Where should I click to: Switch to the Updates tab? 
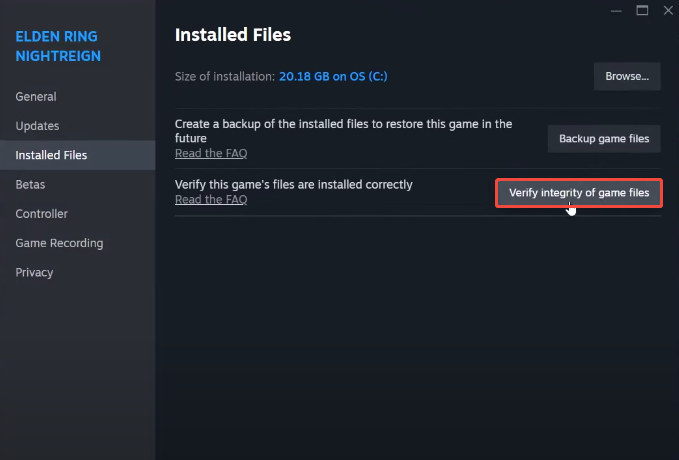[37, 126]
